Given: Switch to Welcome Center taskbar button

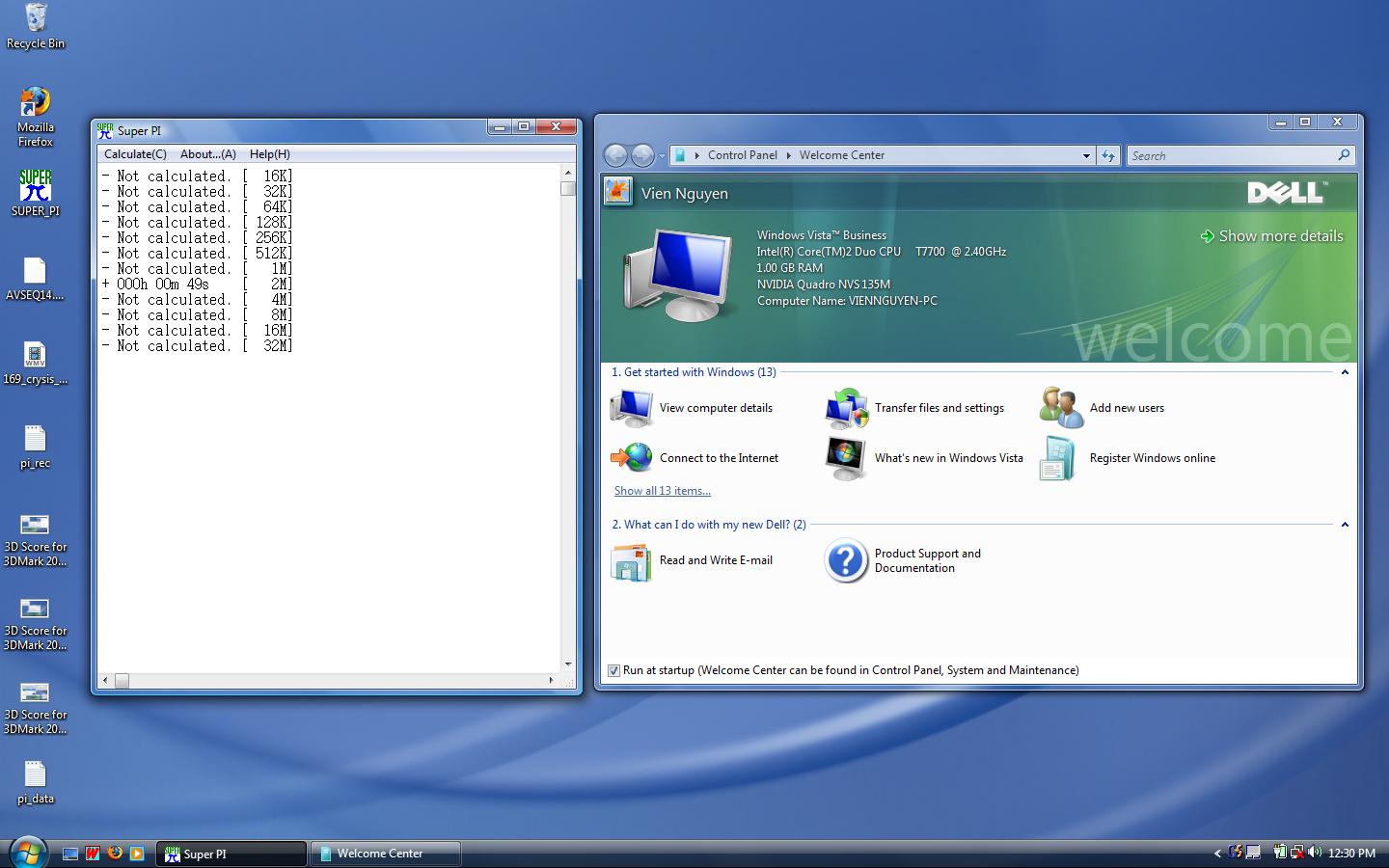Looking at the screenshot, I should [386, 854].
